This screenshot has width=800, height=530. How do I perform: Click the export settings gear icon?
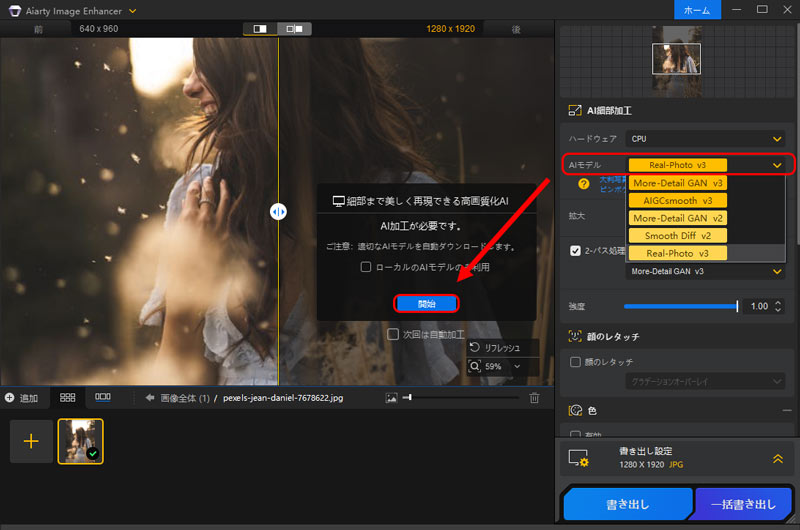point(579,458)
